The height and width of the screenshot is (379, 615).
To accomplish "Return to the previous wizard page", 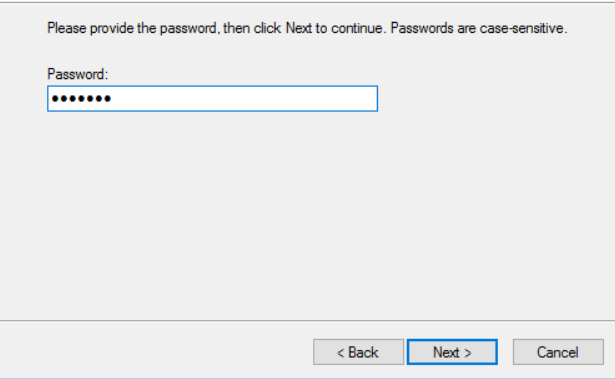I will tap(358, 352).
